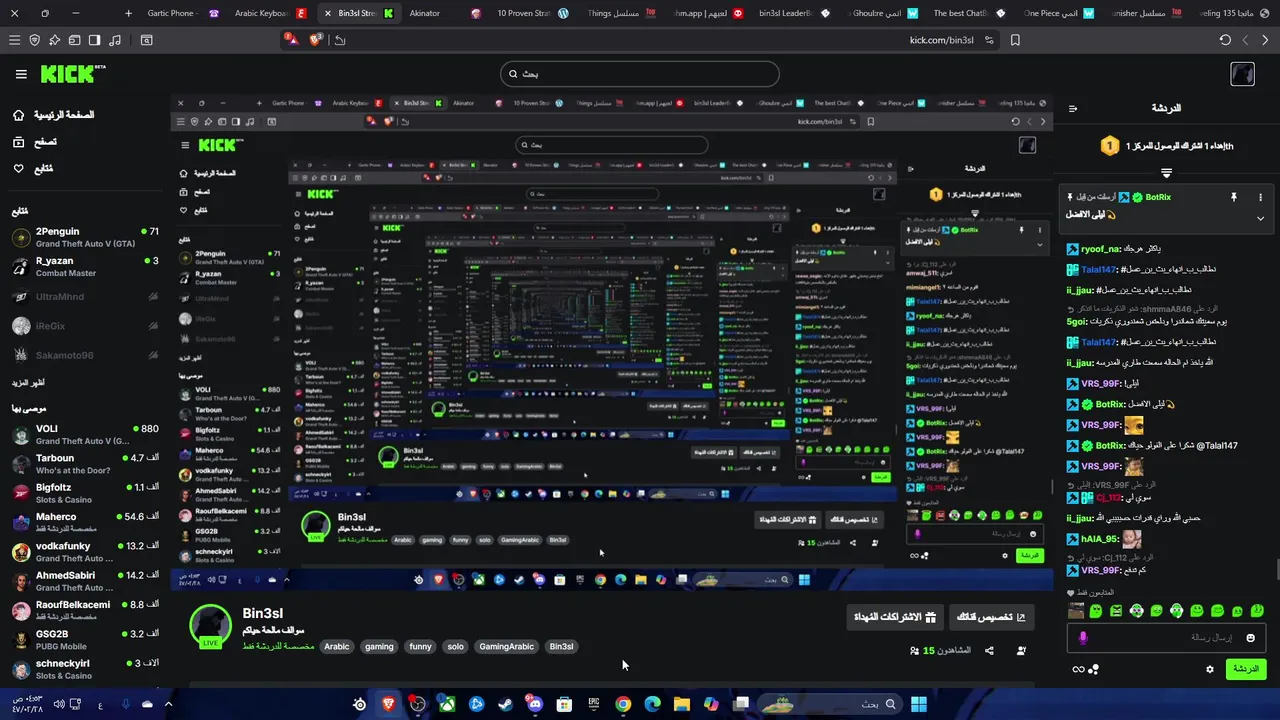The width and height of the screenshot is (1280, 720).
Task: Select the Arabic tag
Action: pyautogui.click(x=337, y=646)
